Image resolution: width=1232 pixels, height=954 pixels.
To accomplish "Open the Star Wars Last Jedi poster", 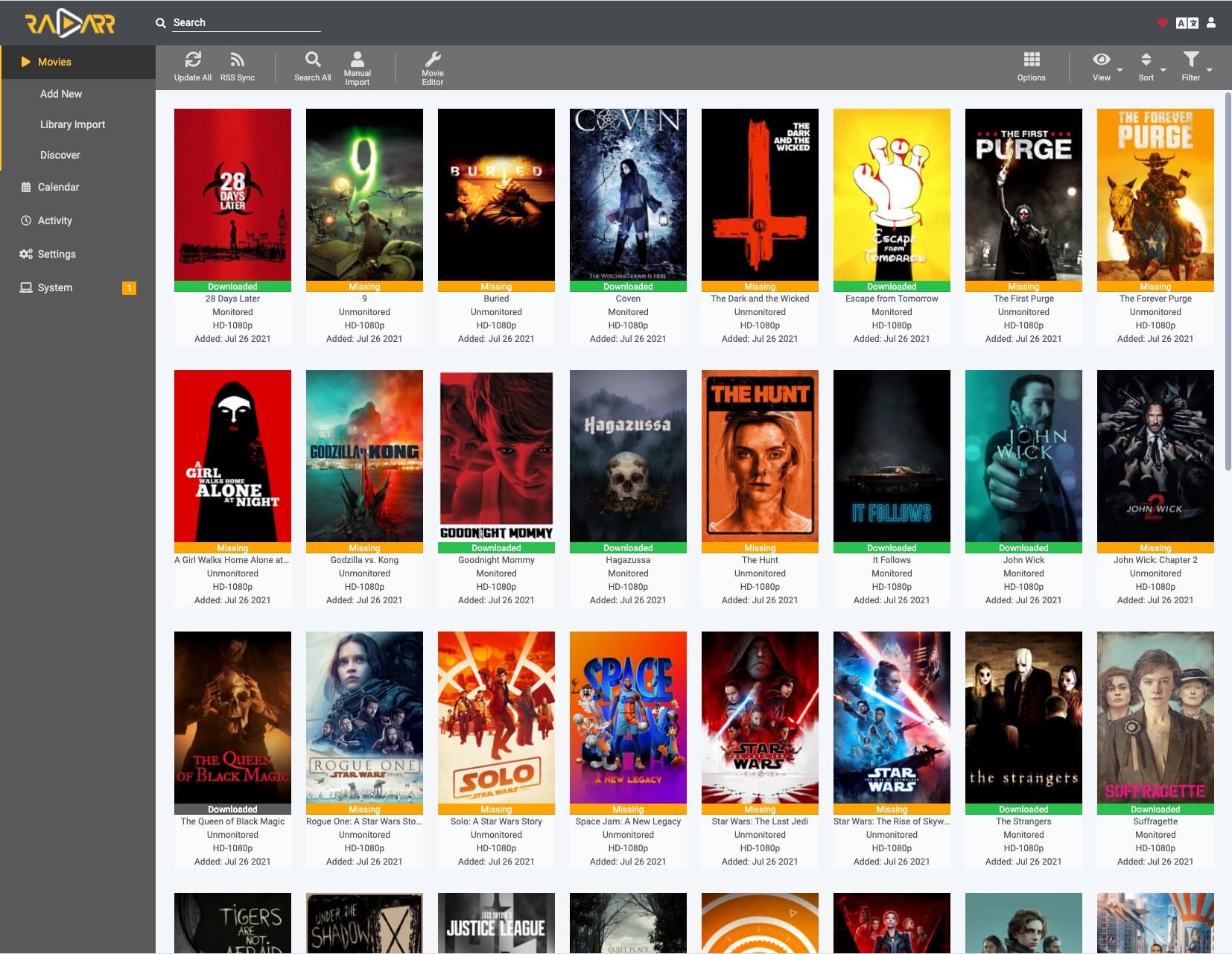I will click(x=760, y=717).
